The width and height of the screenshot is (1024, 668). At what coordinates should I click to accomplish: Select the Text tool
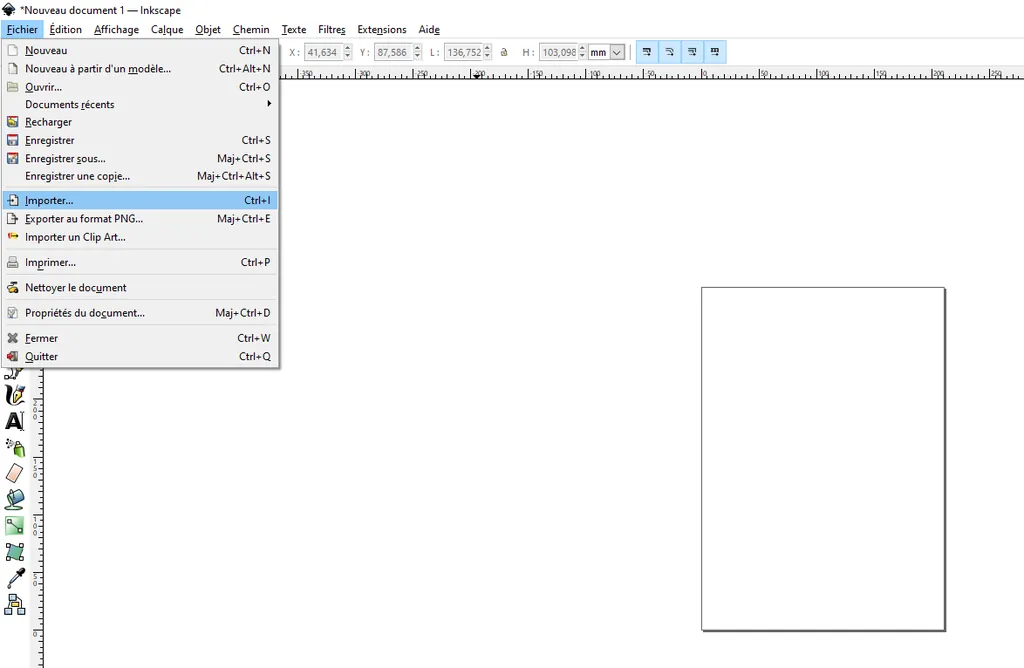click(14, 421)
